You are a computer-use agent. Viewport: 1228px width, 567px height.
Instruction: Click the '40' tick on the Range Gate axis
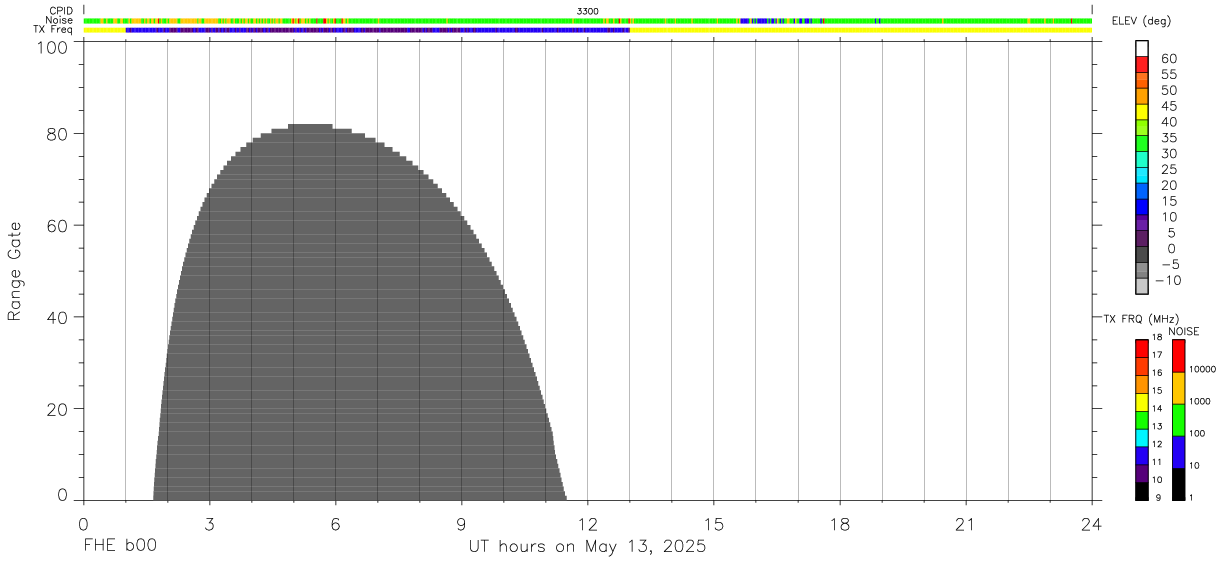click(59, 318)
